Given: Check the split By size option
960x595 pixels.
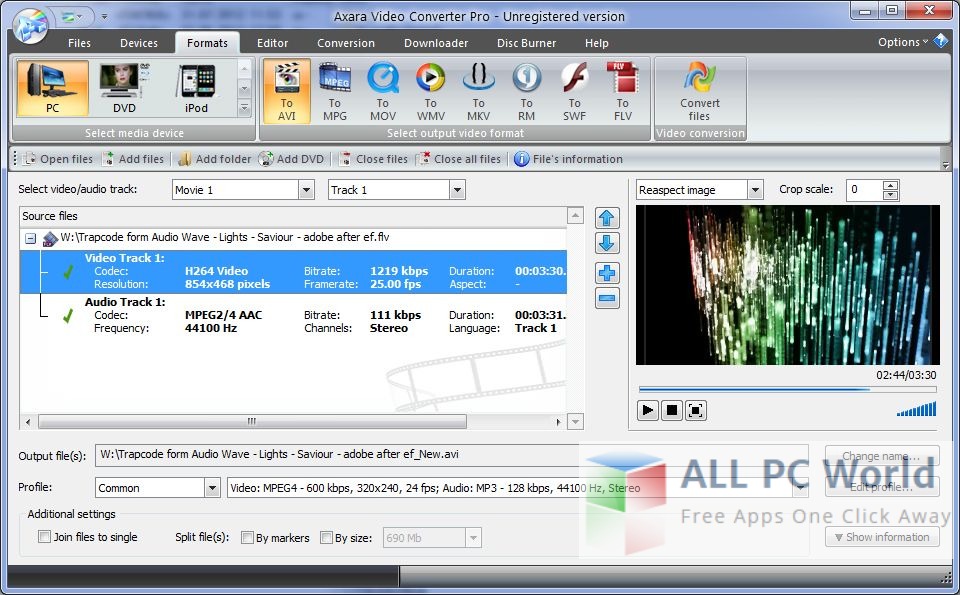Looking at the screenshot, I should click(326, 538).
